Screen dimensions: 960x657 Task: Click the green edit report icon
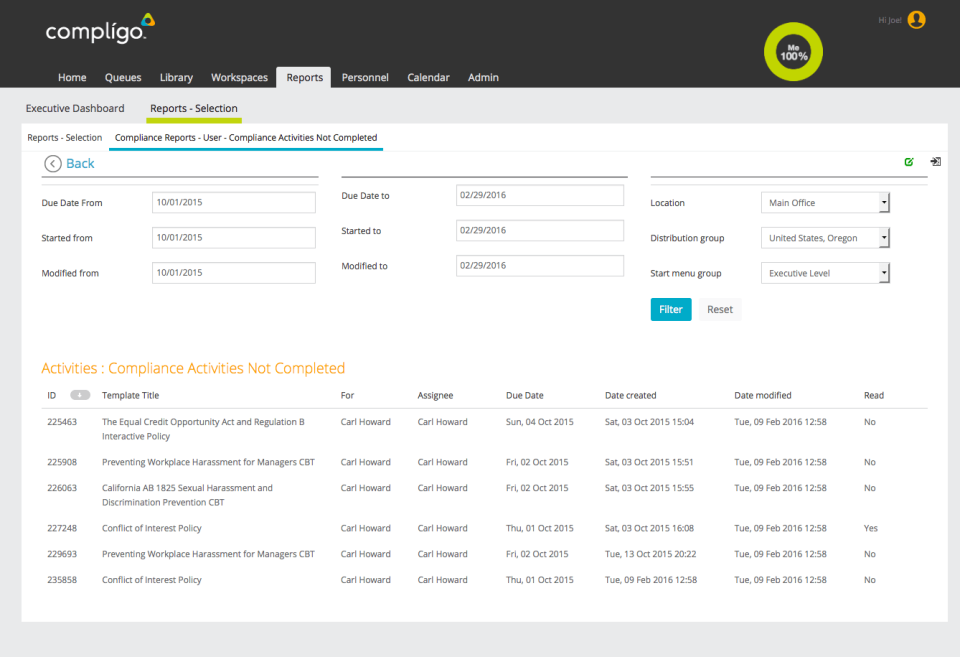pos(909,162)
